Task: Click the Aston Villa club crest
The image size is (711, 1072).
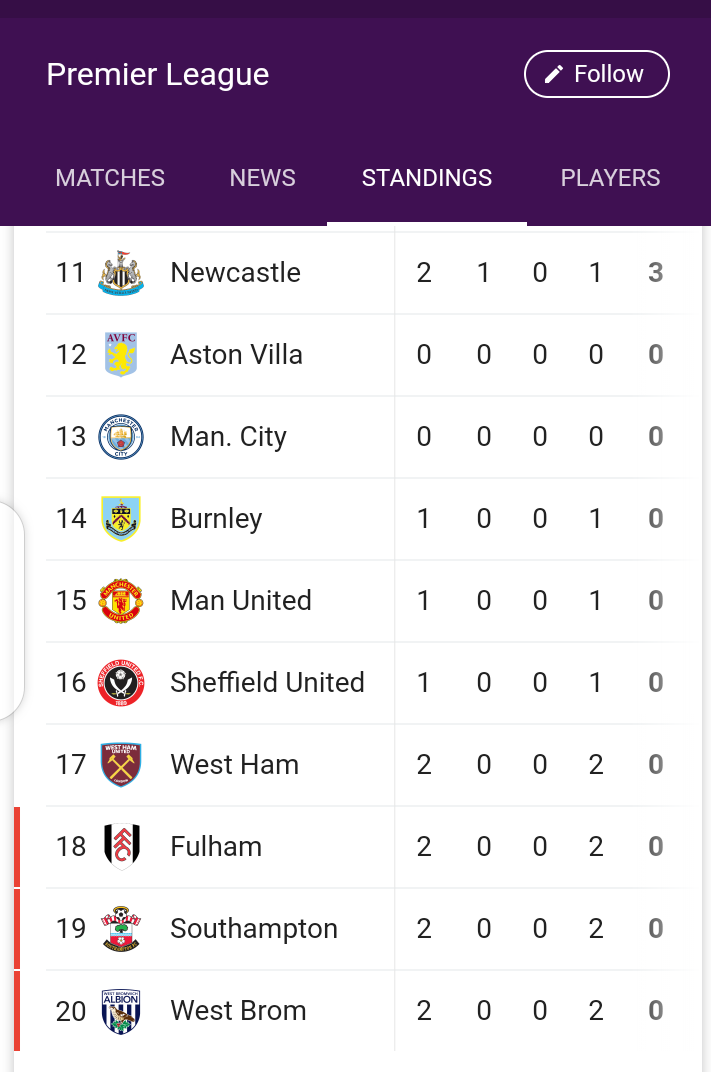Action: pyautogui.click(x=121, y=355)
